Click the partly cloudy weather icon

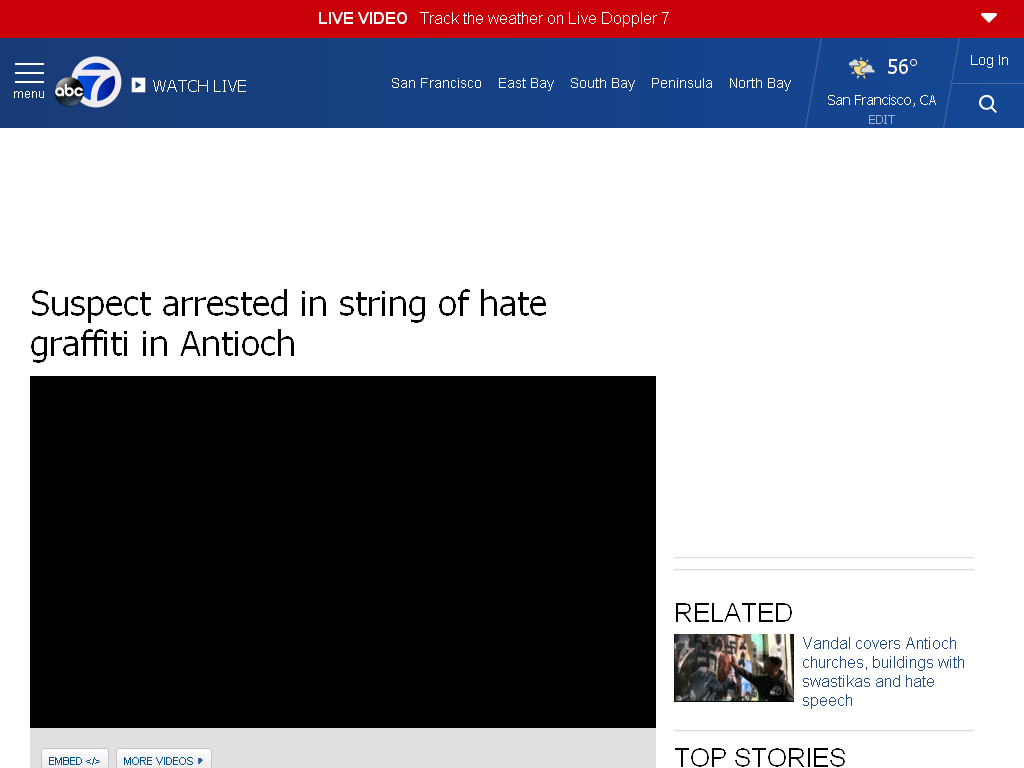tap(861, 67)
